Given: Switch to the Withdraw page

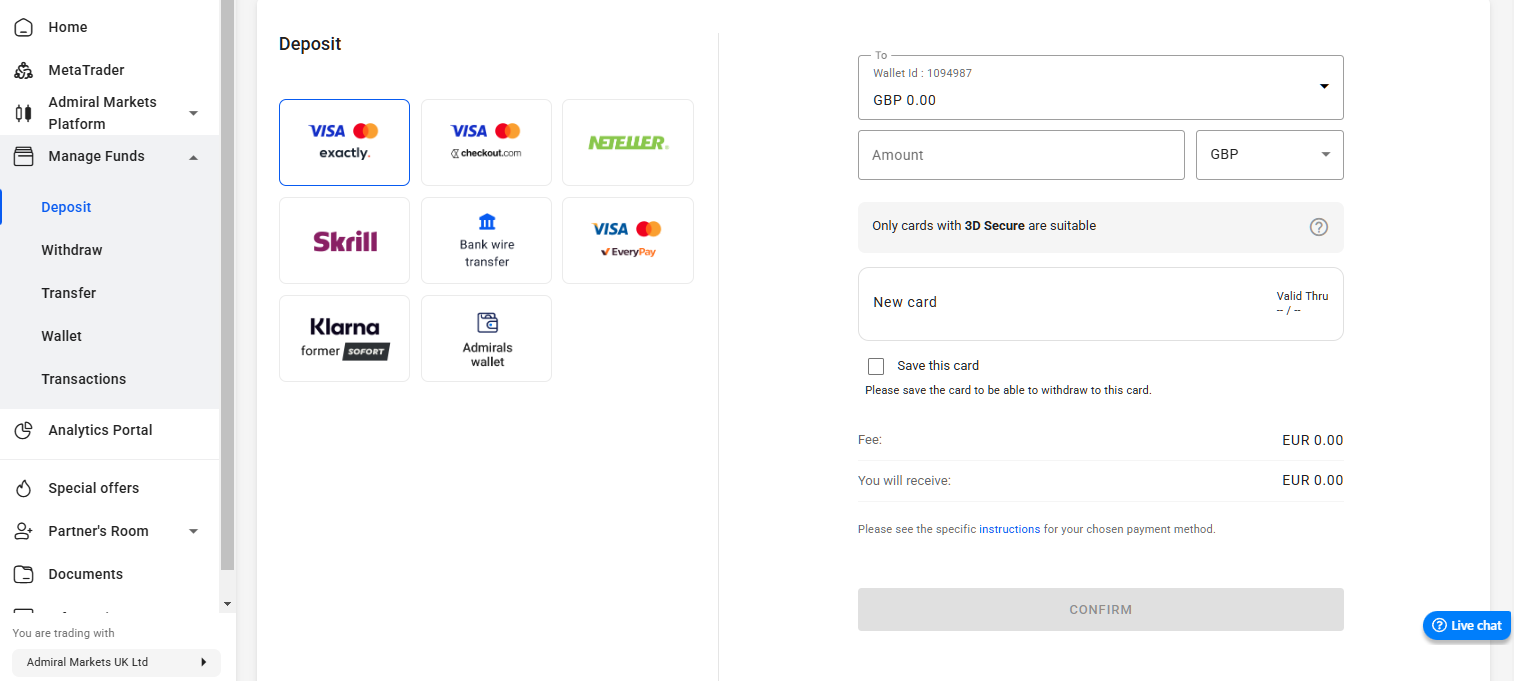Looking at the screenshot, I should [x=71, y=250].
